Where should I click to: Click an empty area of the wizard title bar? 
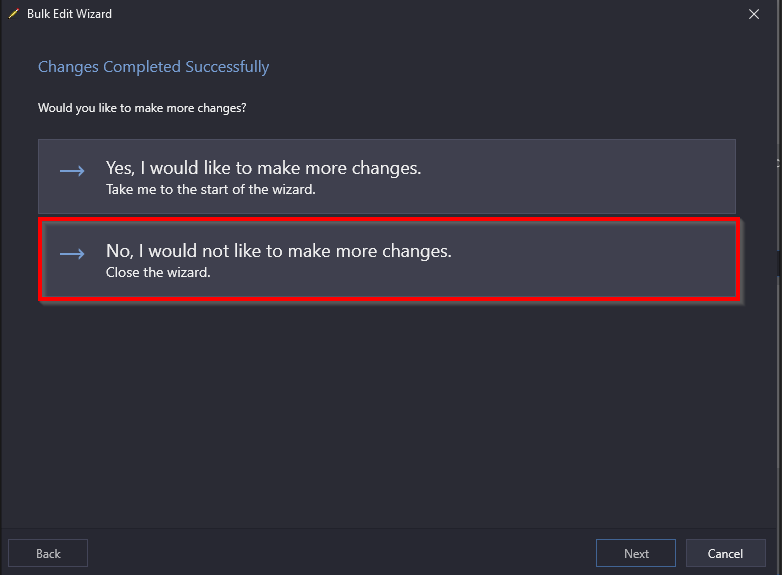click(x=424, y=14)
